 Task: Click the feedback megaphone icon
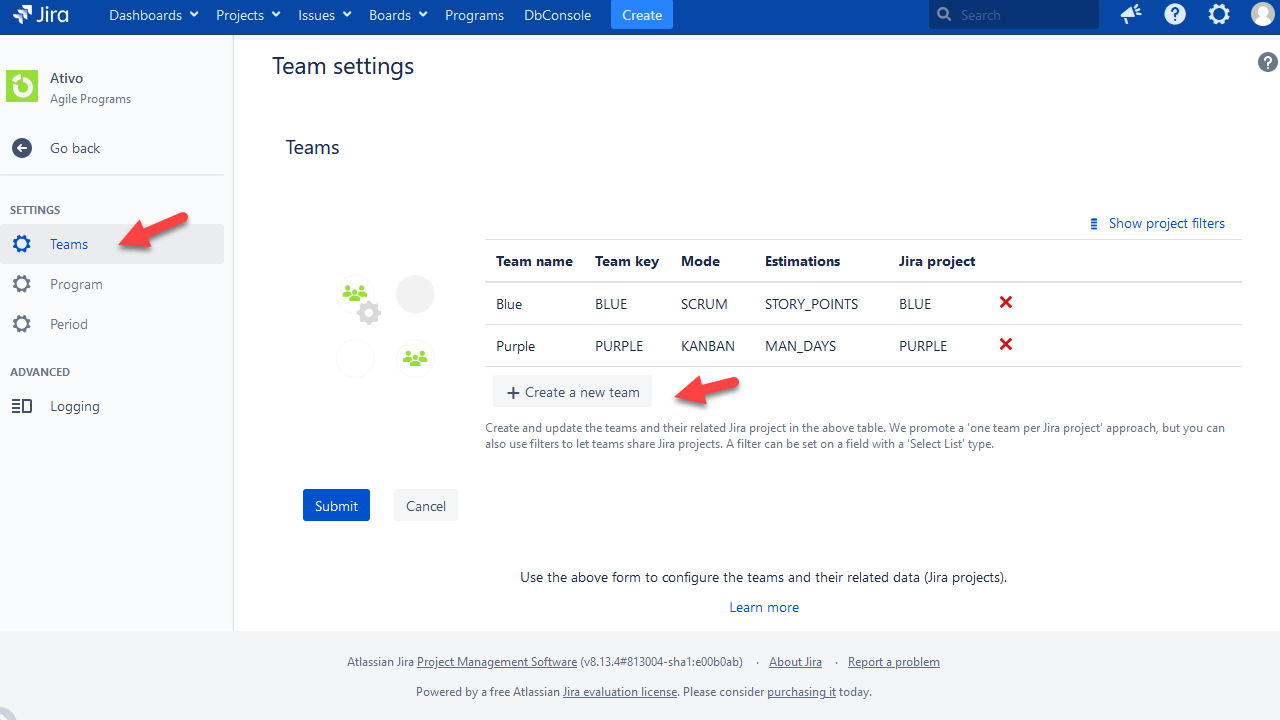1130,14
